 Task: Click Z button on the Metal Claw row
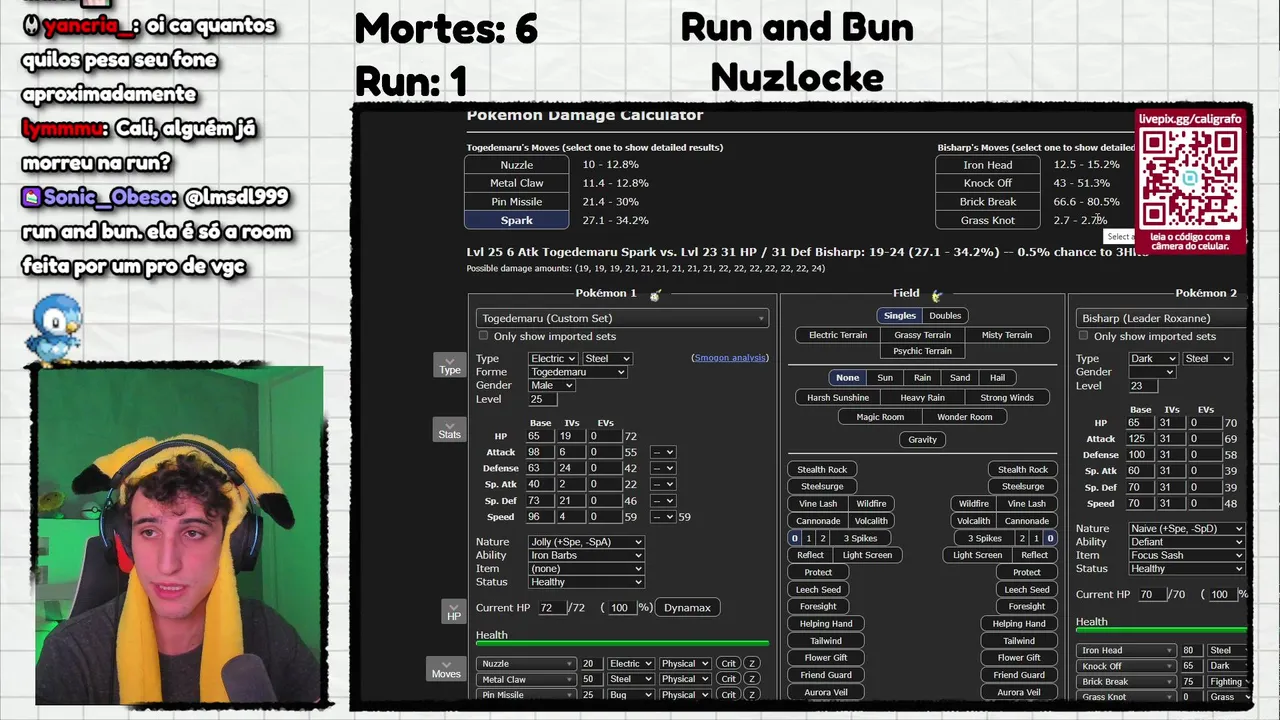point(752,679)
